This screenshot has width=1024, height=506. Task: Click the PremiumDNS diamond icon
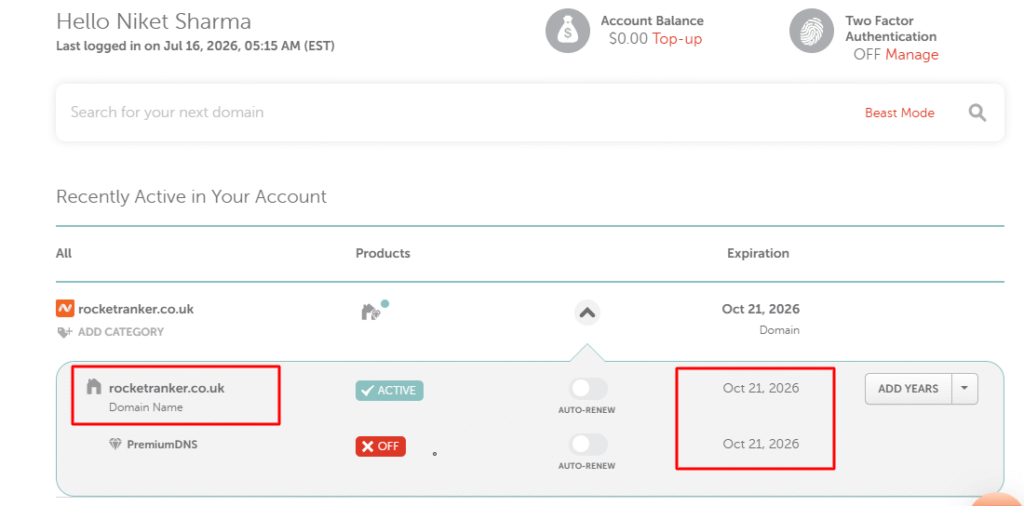pyautogui.click(x=115, y=445)
